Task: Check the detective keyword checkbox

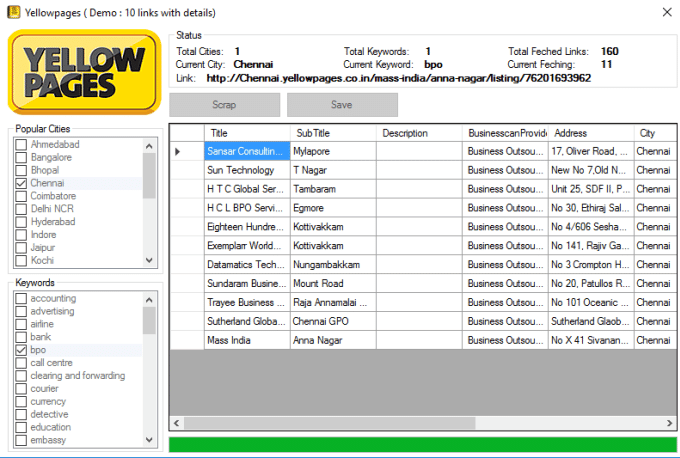Action: click(x=21, y=415)
